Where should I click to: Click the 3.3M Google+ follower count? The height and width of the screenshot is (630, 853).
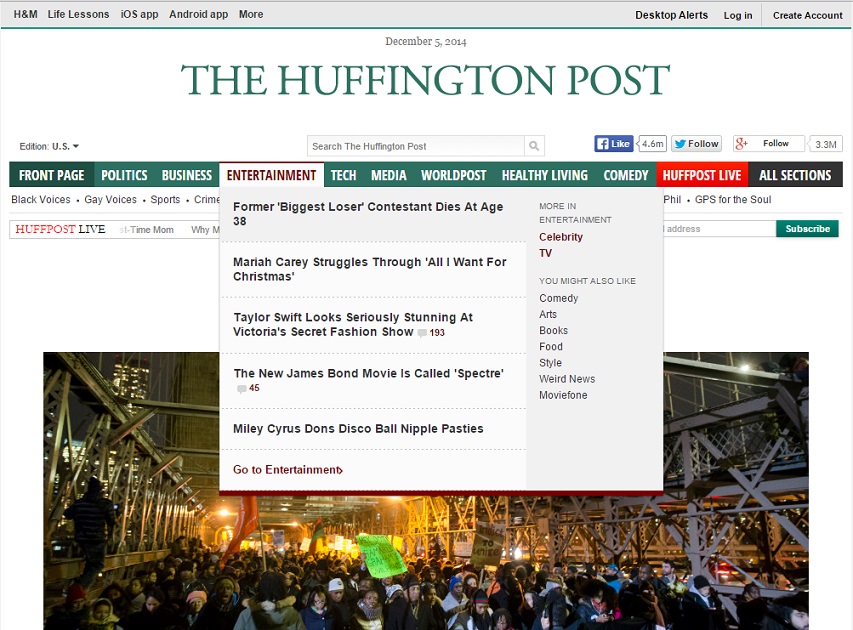(828, 143)
